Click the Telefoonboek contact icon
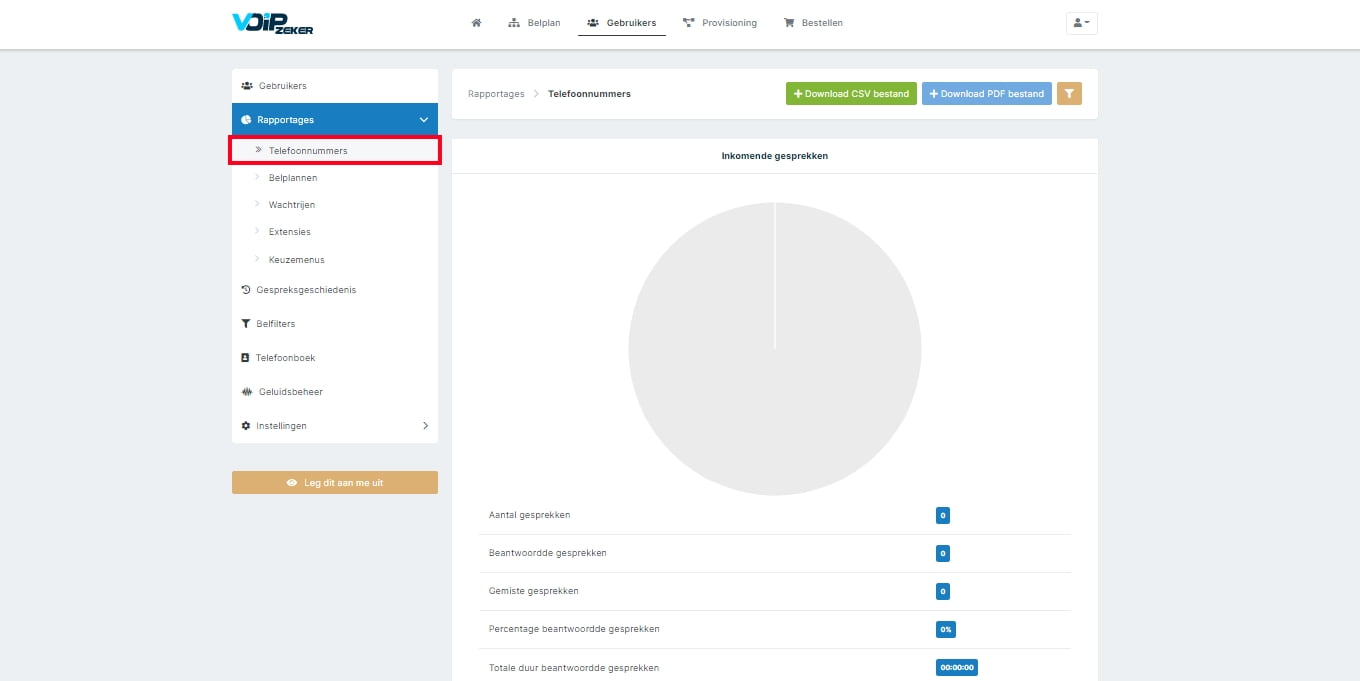 click(x=246, y=358)
